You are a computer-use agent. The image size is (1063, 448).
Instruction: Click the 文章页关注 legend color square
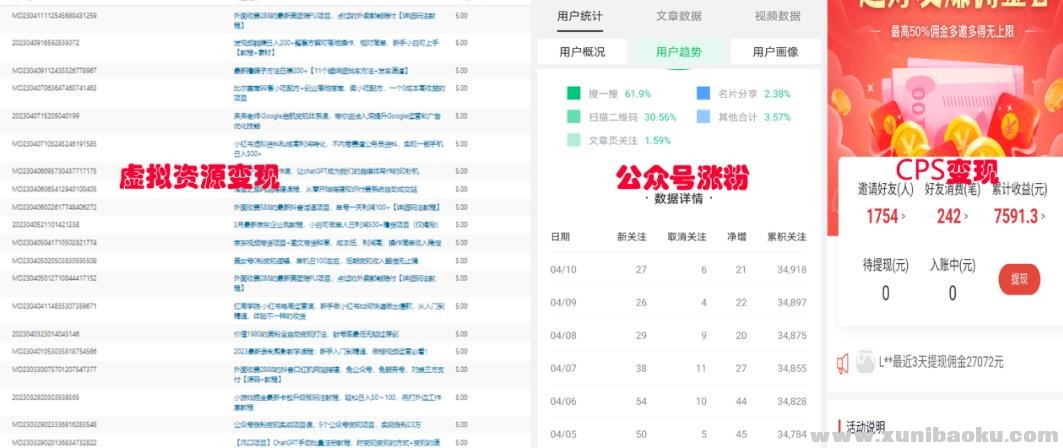(574, 140)
